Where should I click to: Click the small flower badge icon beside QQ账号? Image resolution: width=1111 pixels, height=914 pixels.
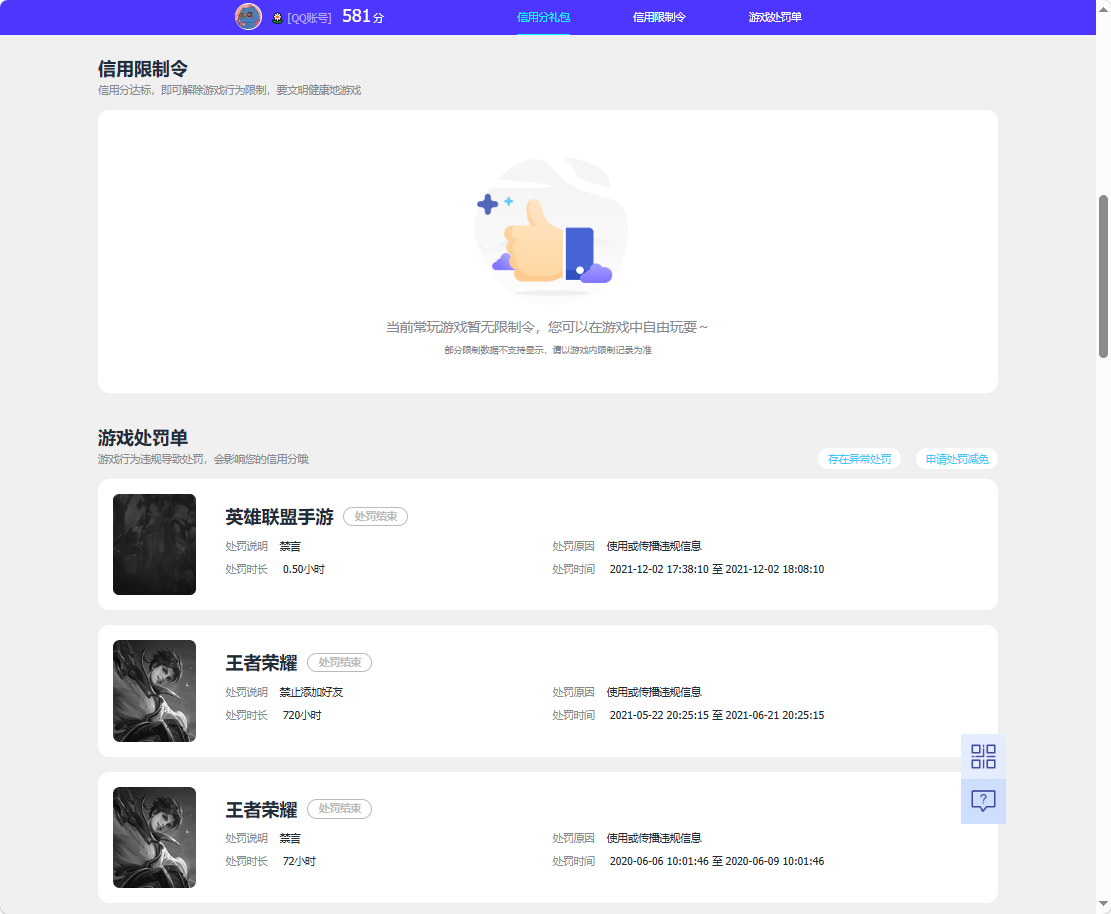277,18
